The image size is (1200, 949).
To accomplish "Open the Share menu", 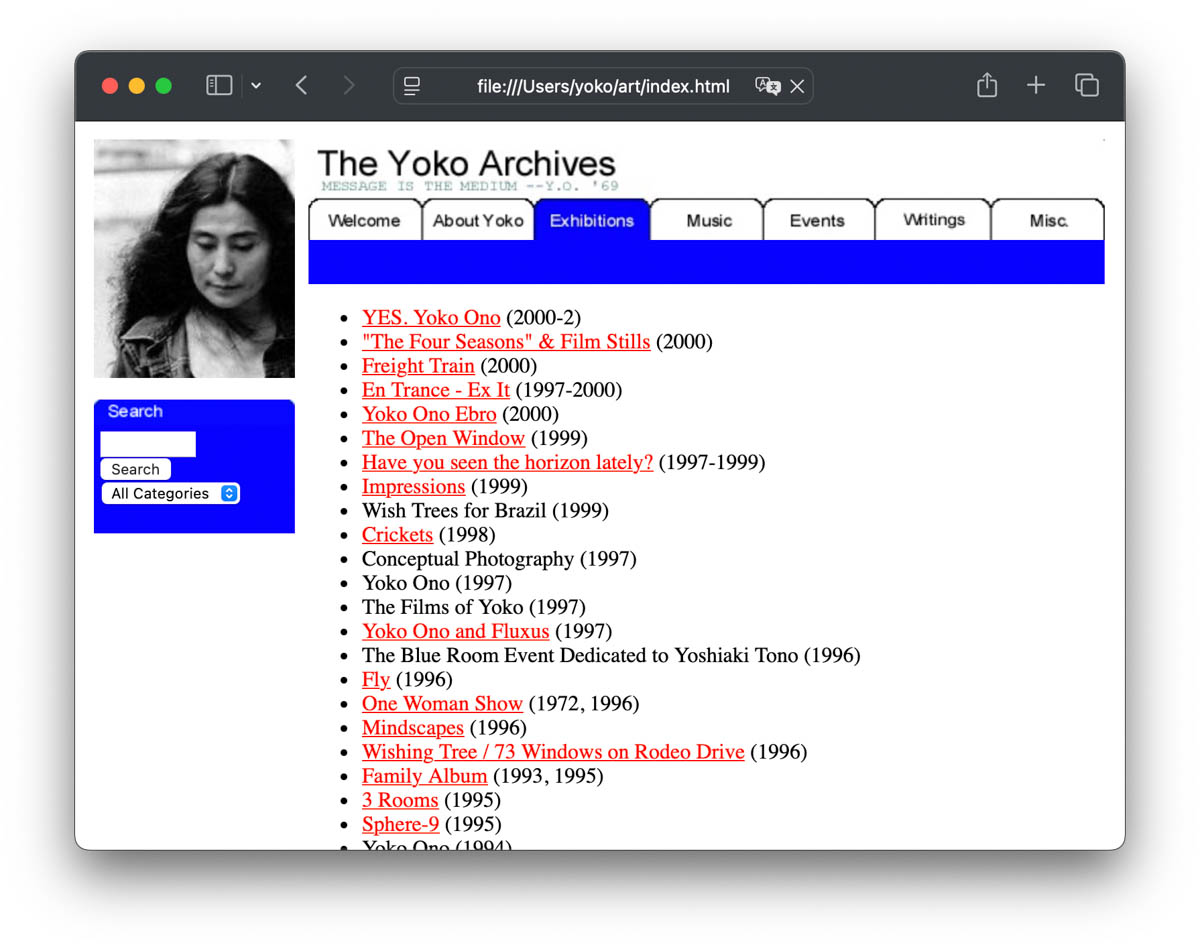I will (986, 85).
